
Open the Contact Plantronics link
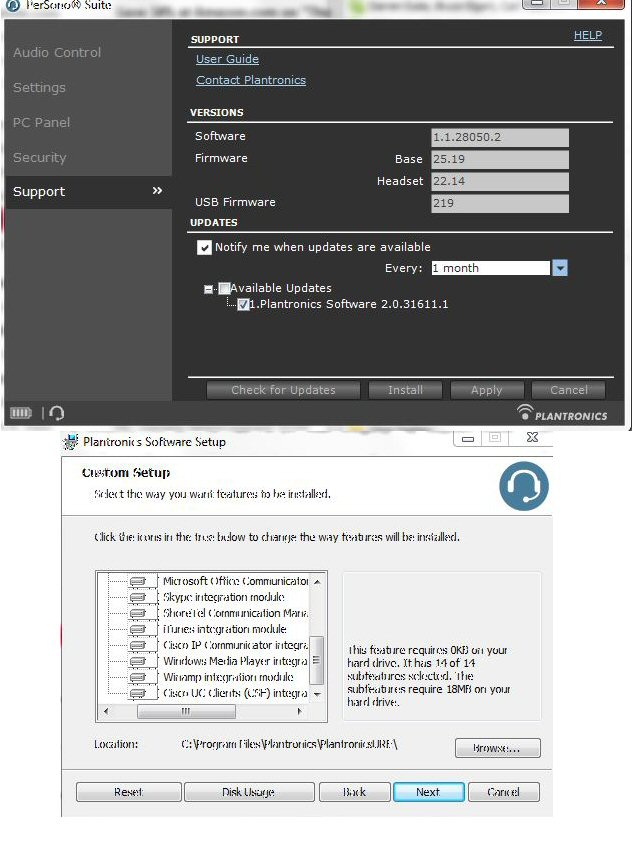pyautogui.click(x=251, y=80)
